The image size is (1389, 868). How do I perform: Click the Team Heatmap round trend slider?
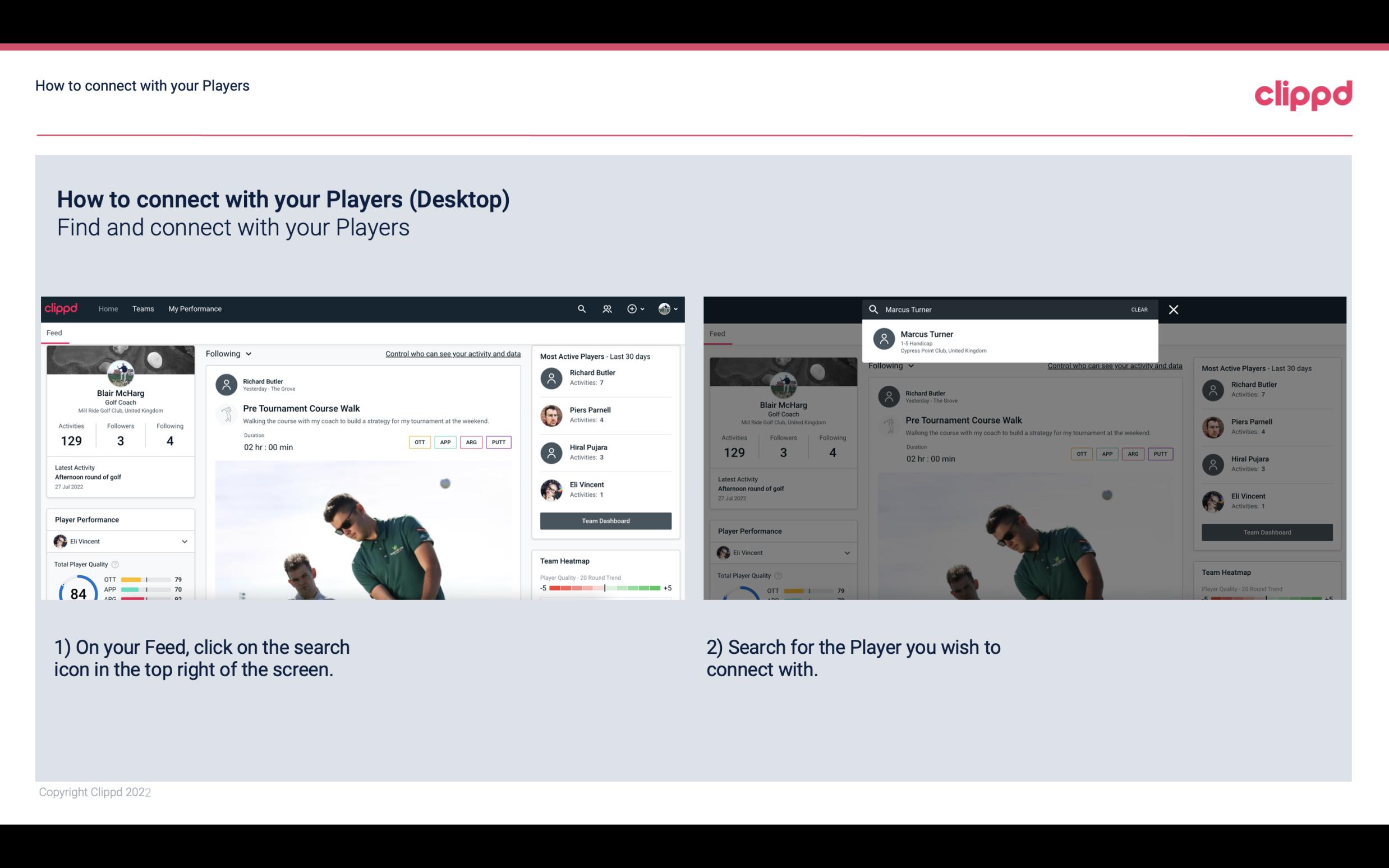coord(604,589)
